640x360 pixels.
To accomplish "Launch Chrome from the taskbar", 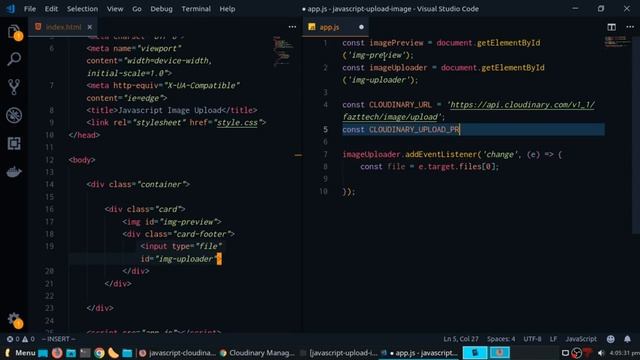I will 99,353.
